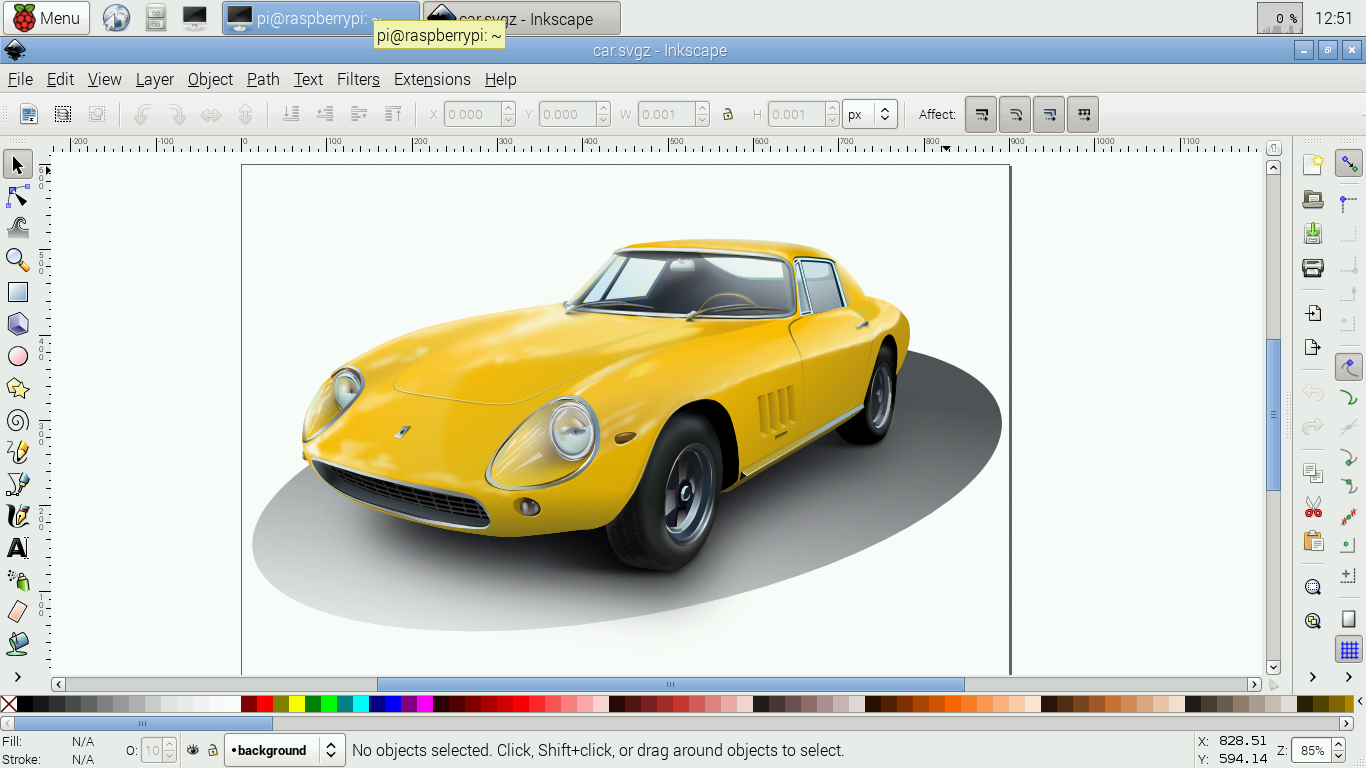This screenshot has width=1366, height=768.
Task: Click the Cut scissors icon
Action: (1313, 507)
